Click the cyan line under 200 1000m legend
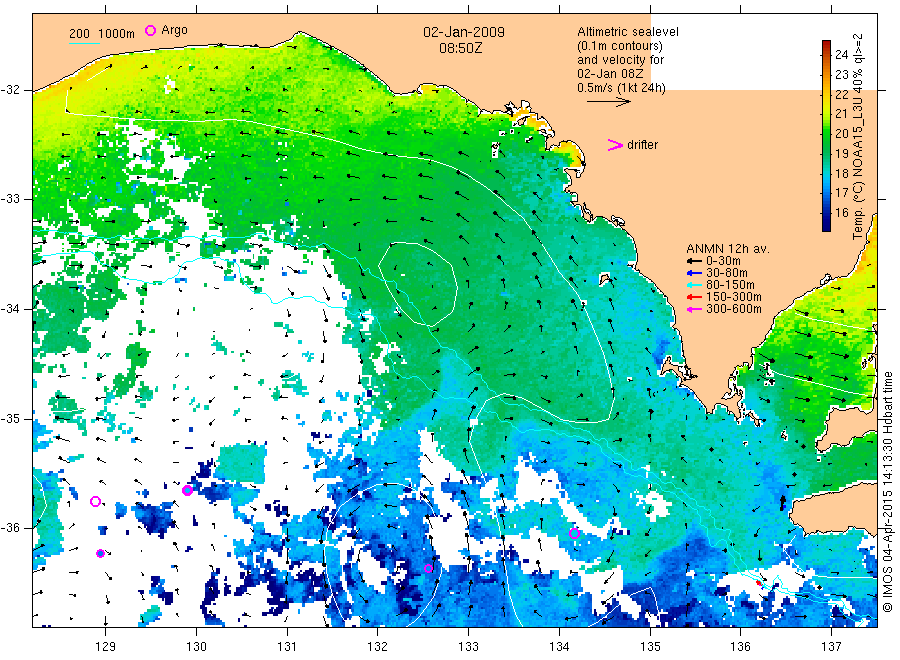The width and height of the screenshot is (900, 660). (84, 43)
